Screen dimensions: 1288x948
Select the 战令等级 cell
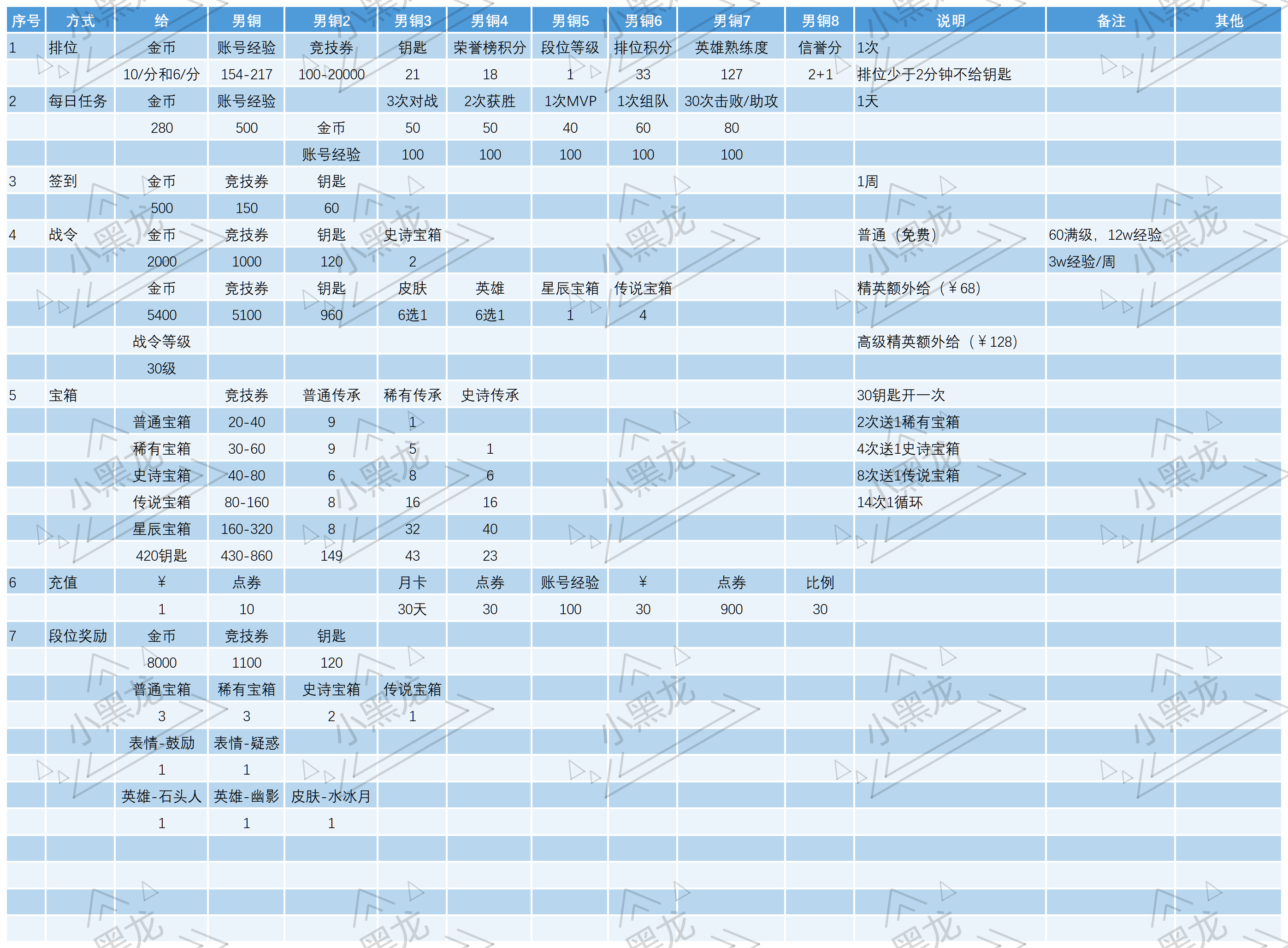click(161, 342)
